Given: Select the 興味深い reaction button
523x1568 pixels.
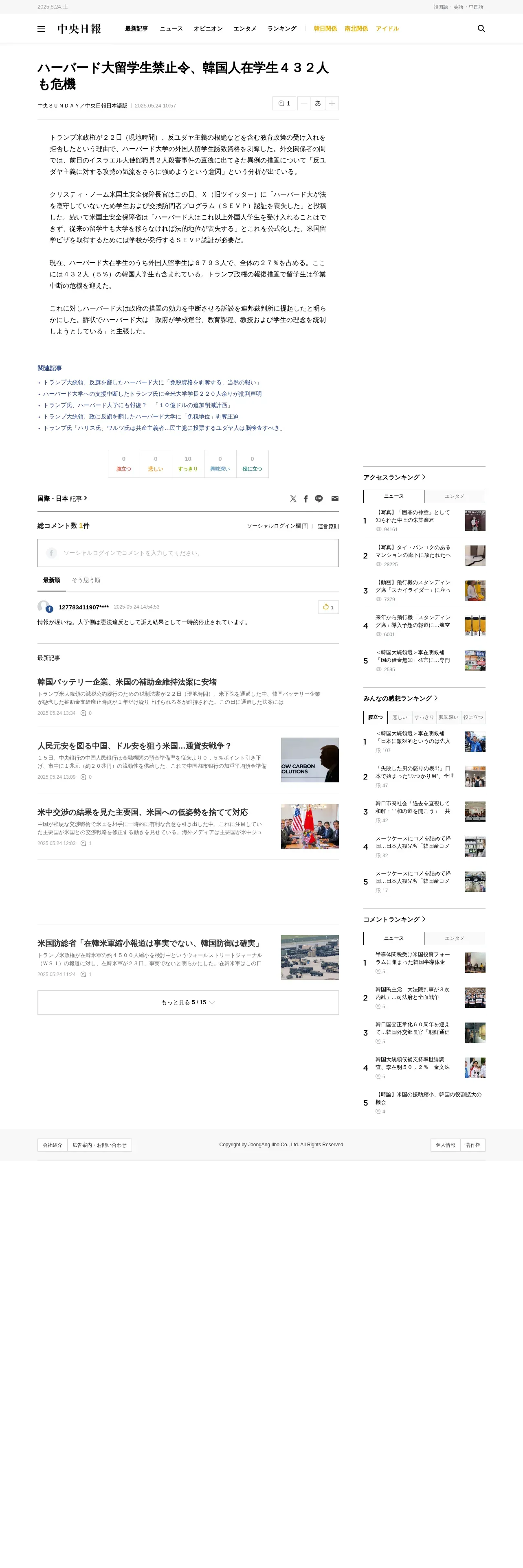Looking at the screenshot, I should click(x=220, y=464).
